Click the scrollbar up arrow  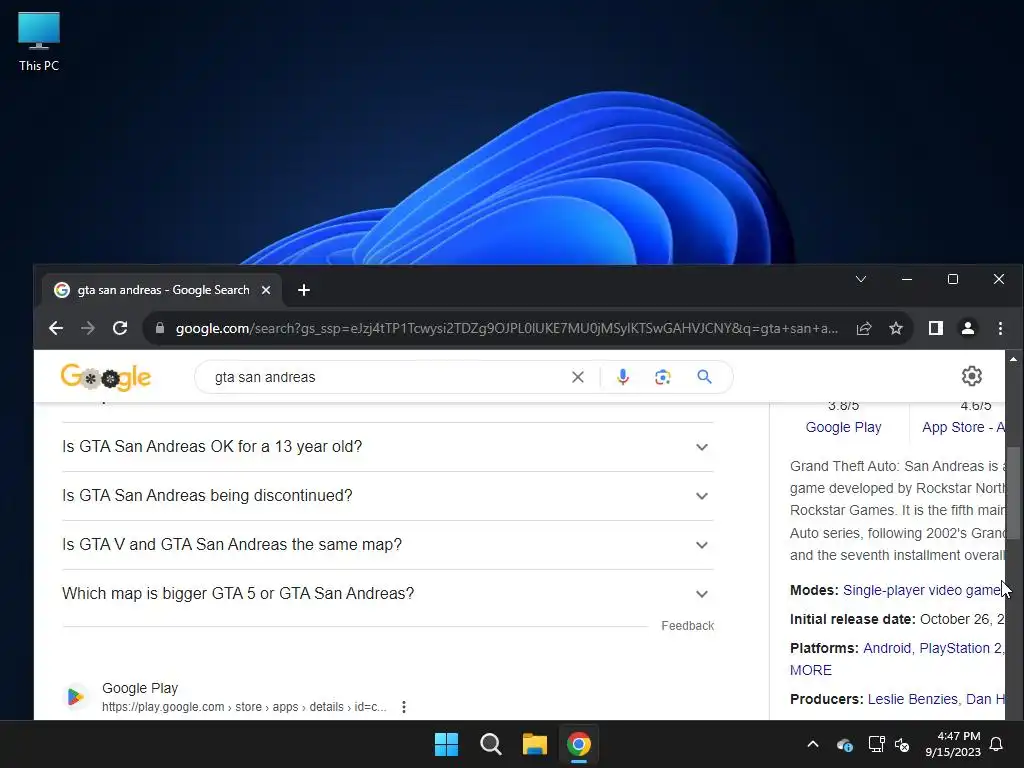coord(1013,359)
